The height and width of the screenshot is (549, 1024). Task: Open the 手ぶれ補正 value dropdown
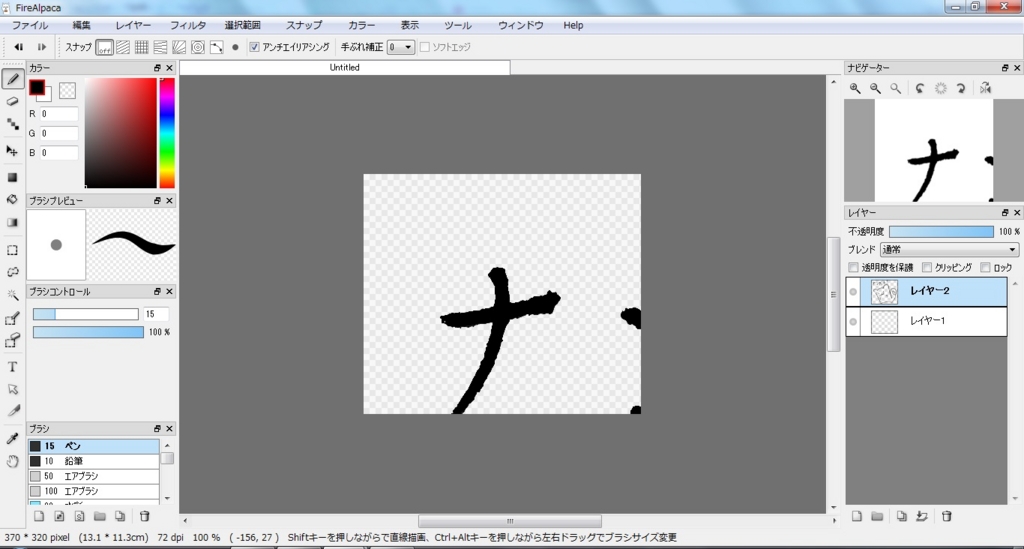401,47
